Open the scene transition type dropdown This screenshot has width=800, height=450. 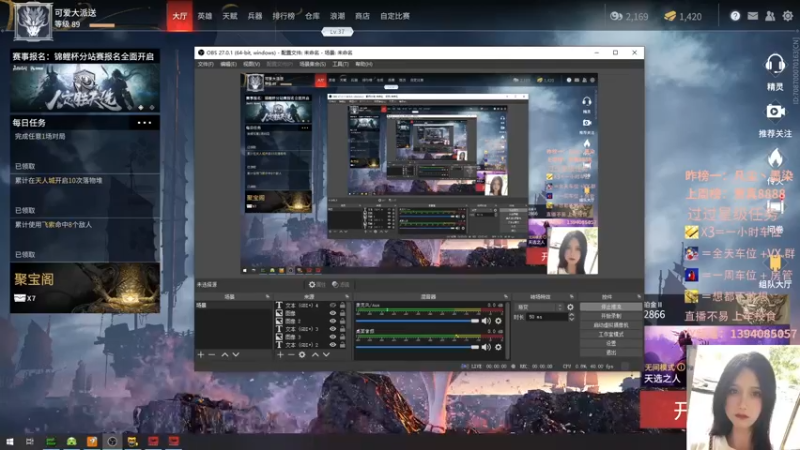540,307
